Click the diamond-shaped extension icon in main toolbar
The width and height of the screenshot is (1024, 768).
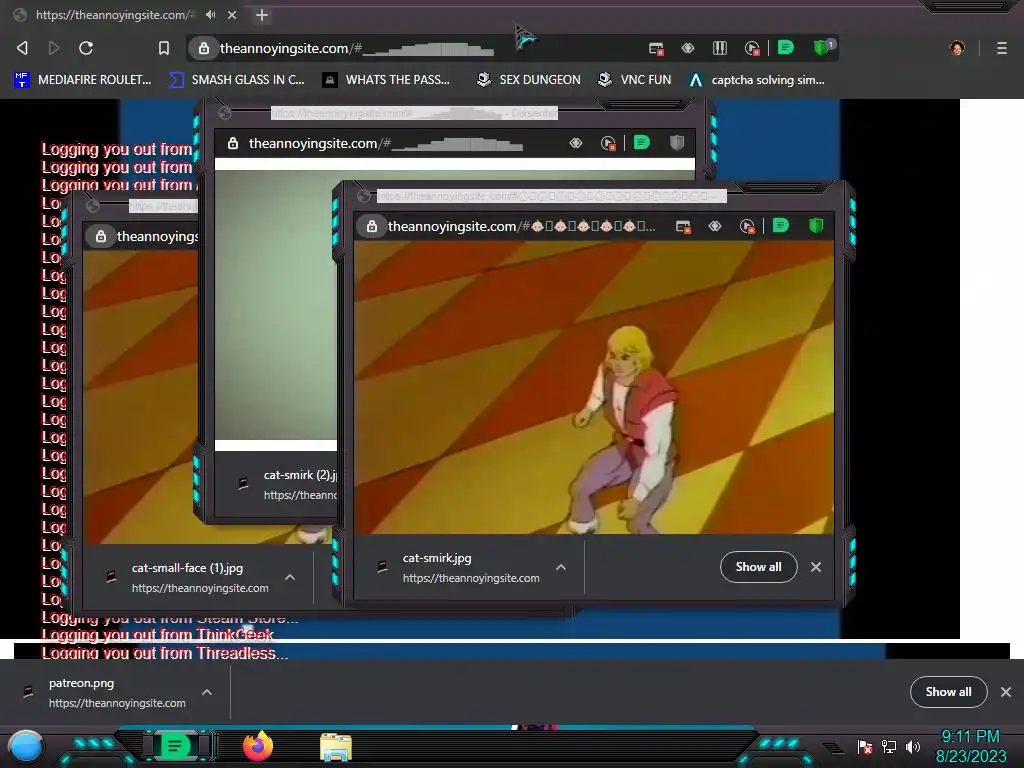[x=688, y=48]
